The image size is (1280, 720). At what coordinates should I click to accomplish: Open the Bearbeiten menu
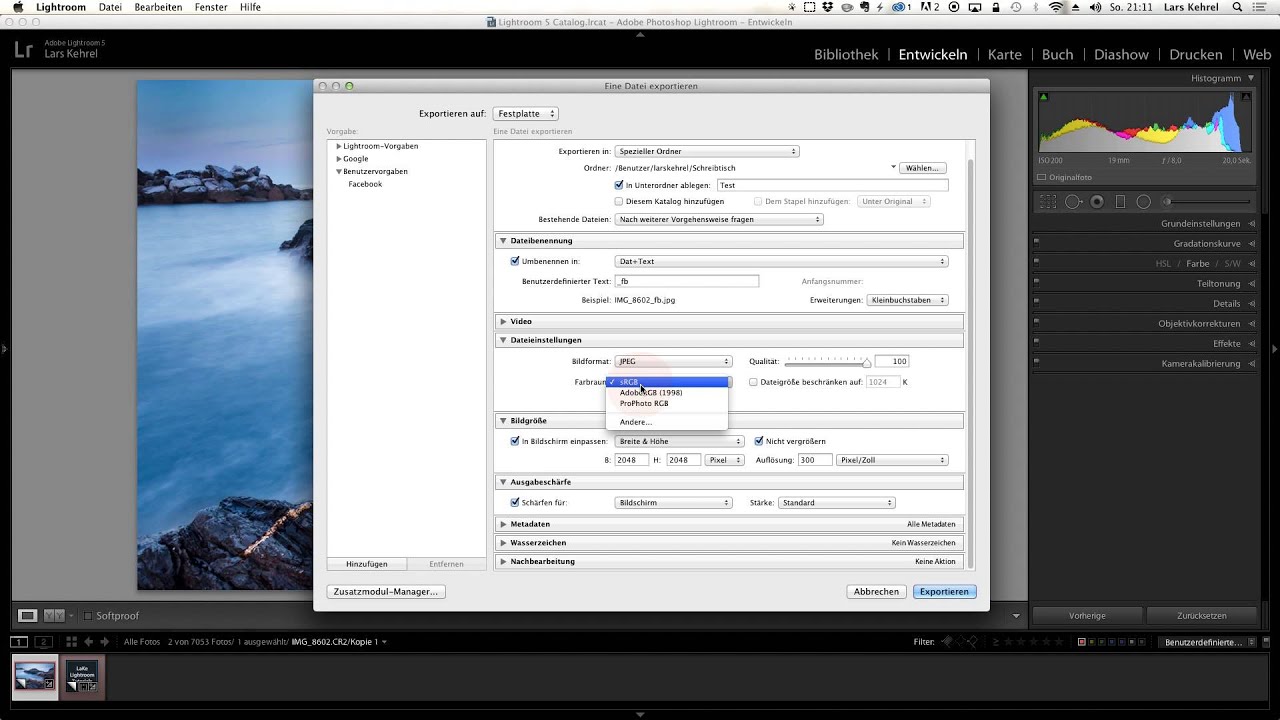(x=158, y=7)
